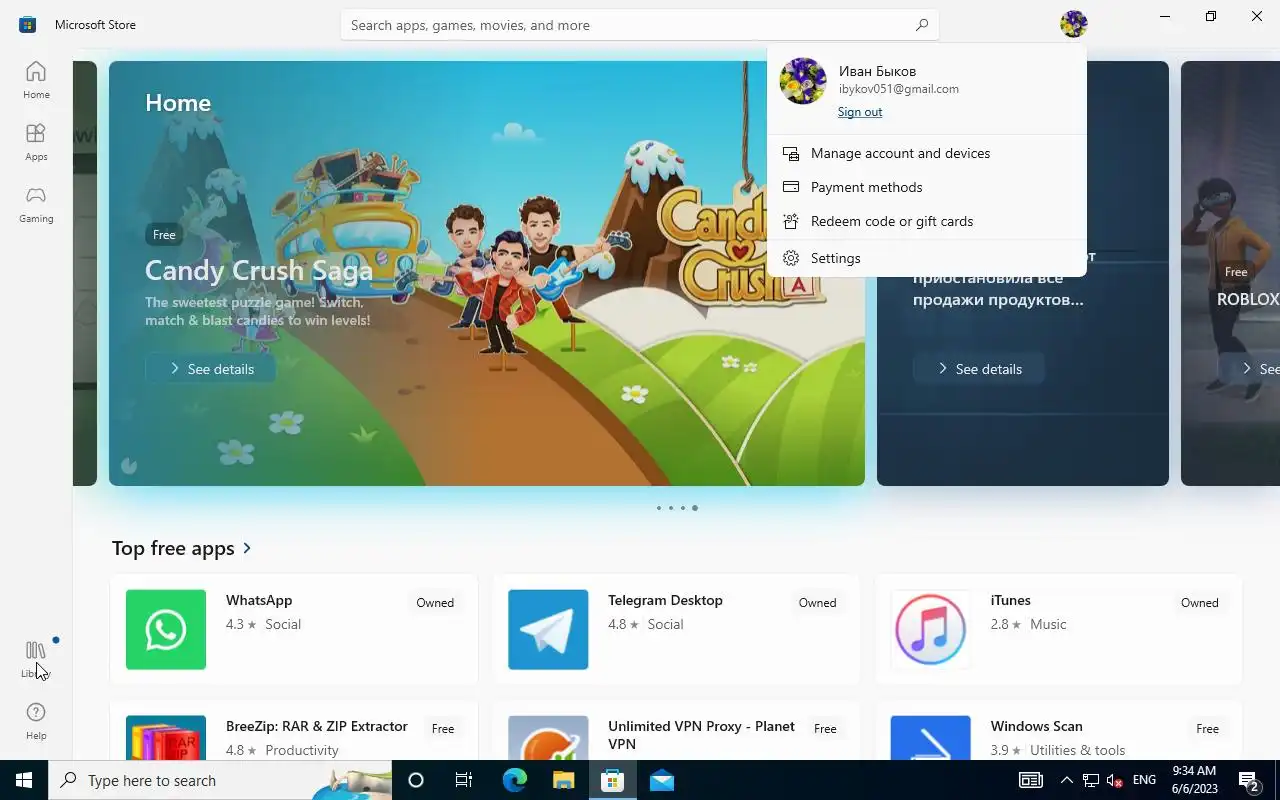Open File Explorer from taskbar
Viewport: 1280px width, 800px height.
[563, 780]
